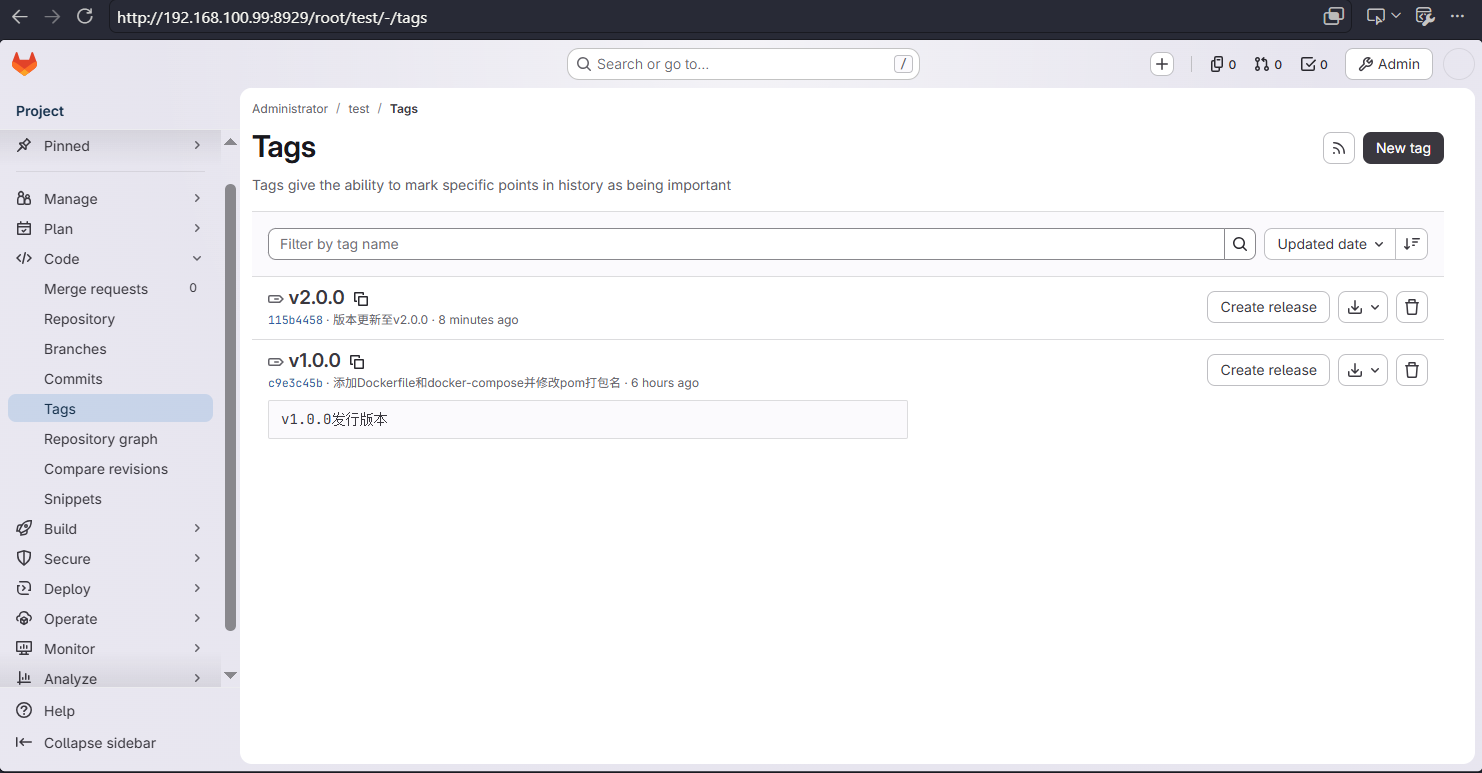
Task: Open v1.0.0 download source dropdown
Action: pos(1363,370)
